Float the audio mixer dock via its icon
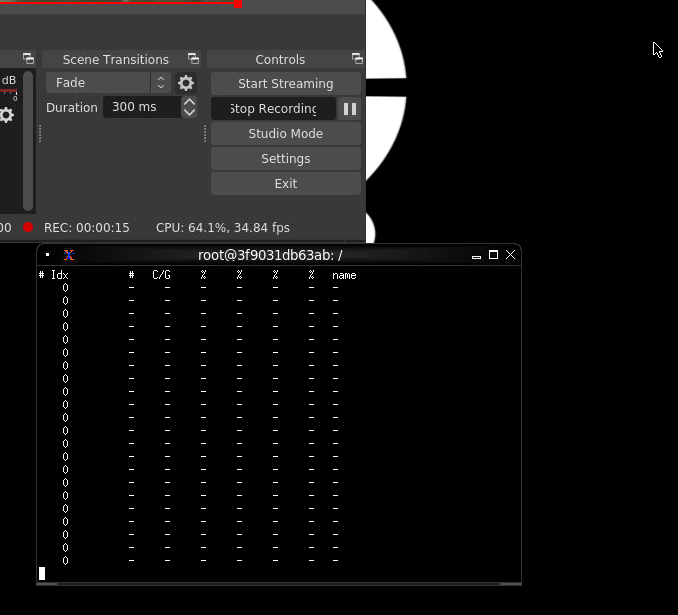 point(28,58)
